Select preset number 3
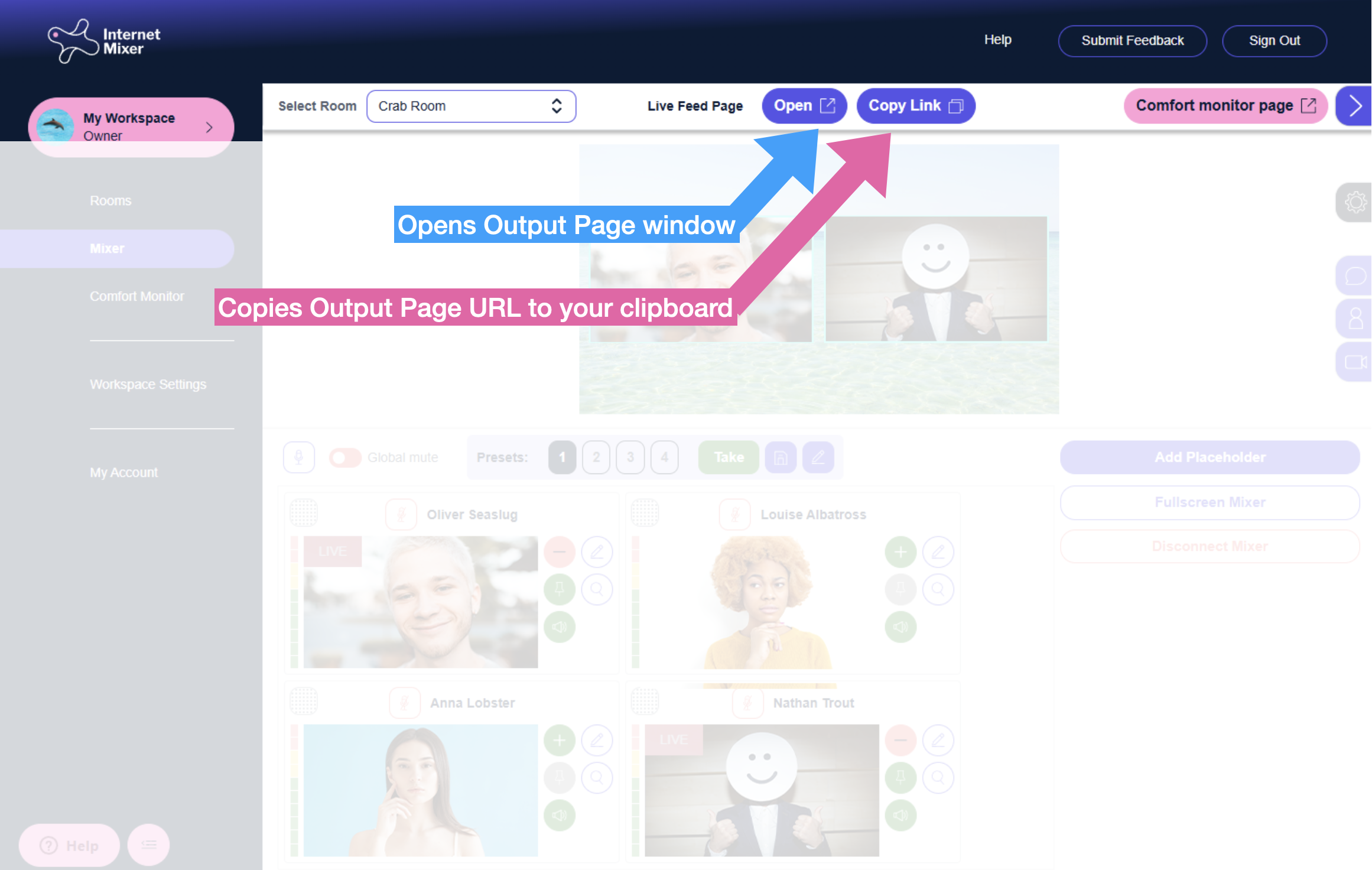Image resolution: width=1372 pixels, height=870 pixels. click(630, 457)
